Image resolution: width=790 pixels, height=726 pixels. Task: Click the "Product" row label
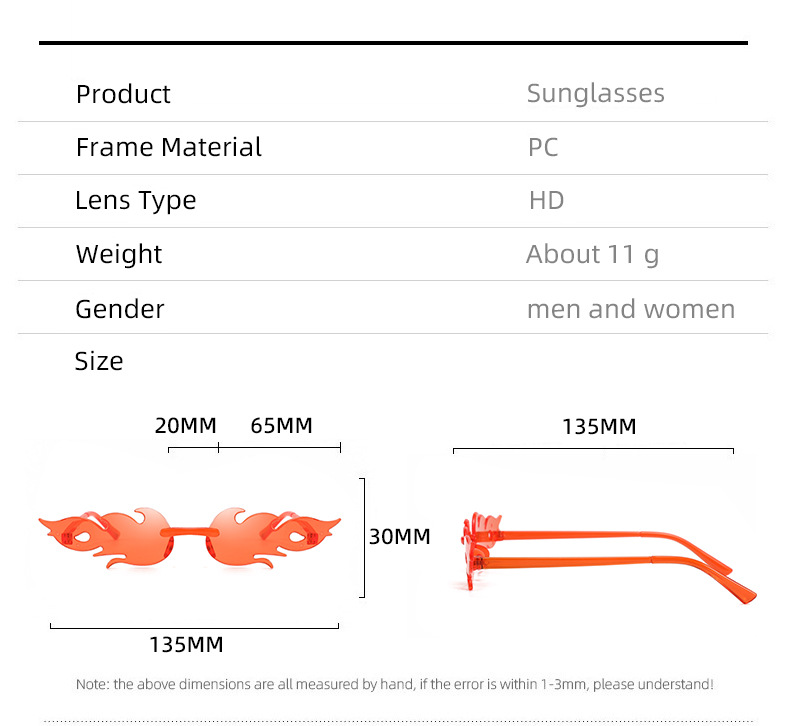pos(123,94)
